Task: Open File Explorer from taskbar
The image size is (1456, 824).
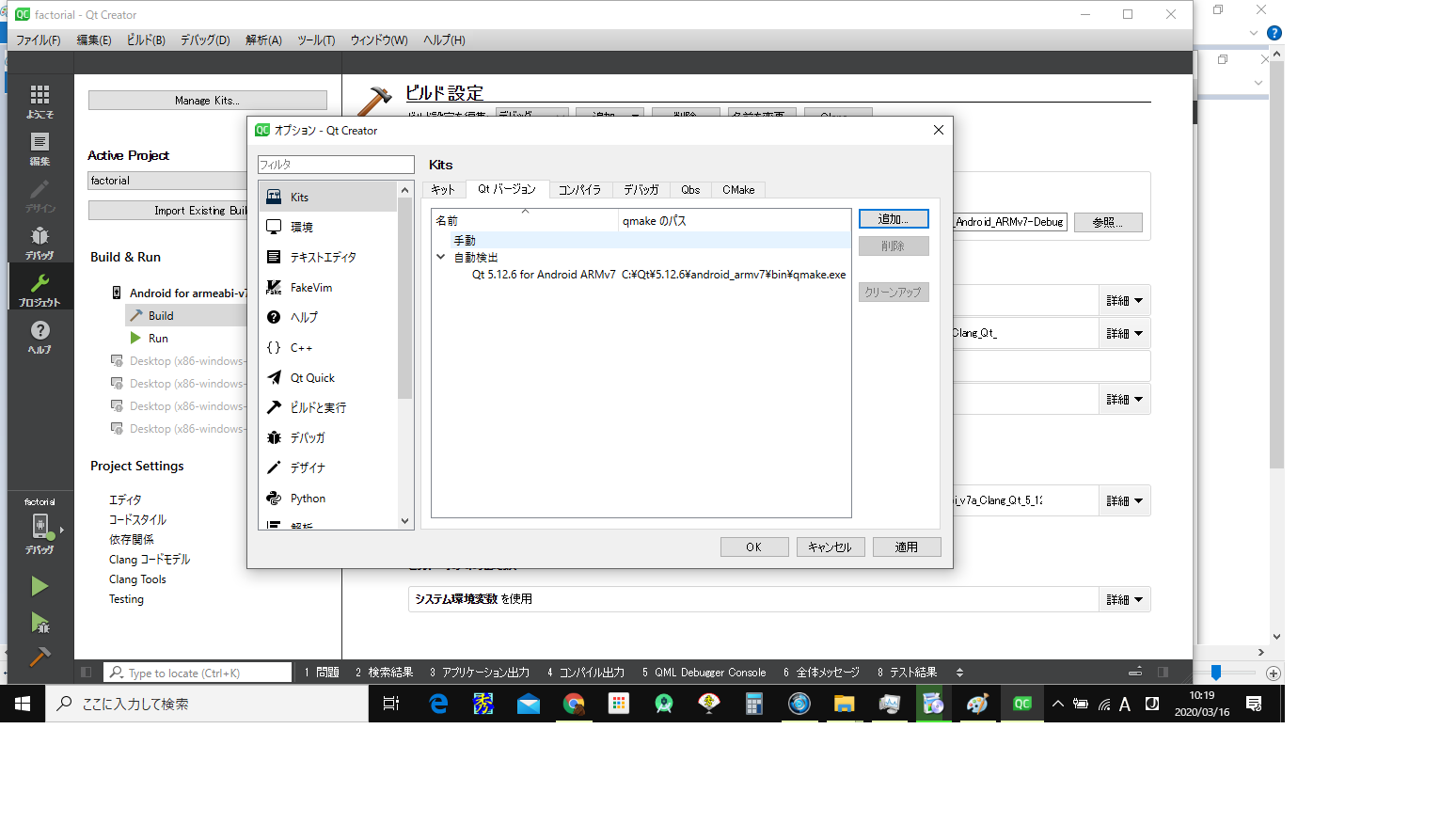Action: [x=844, y=704]
